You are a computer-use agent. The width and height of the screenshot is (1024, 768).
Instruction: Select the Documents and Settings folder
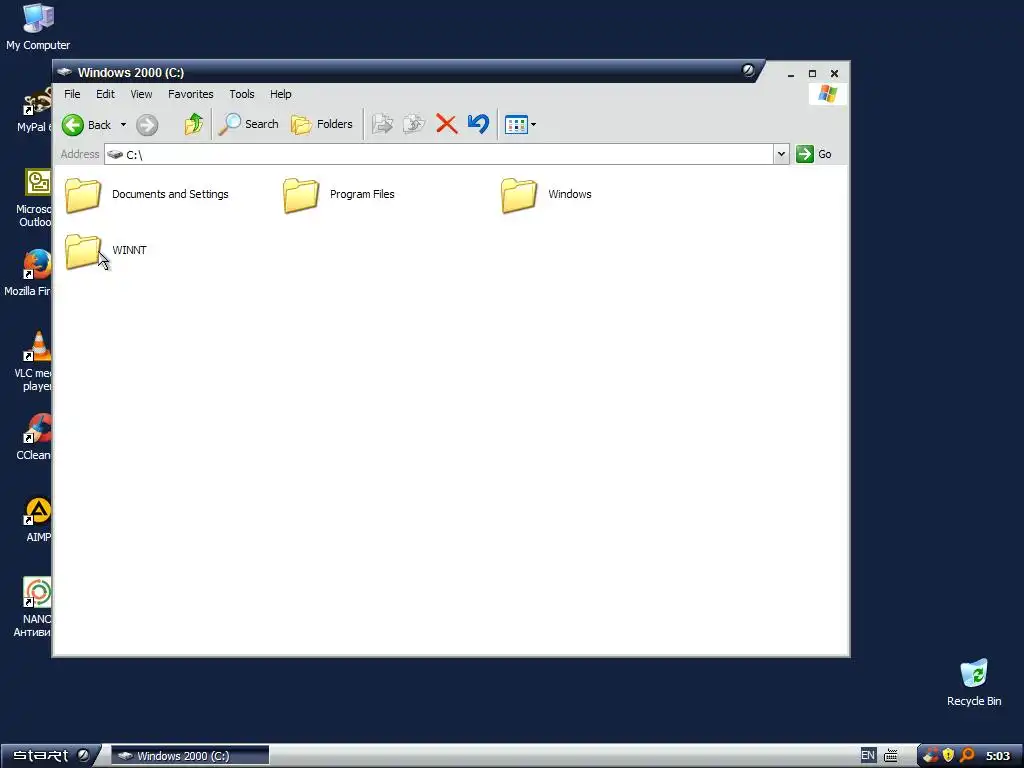[x=147, y=195]
